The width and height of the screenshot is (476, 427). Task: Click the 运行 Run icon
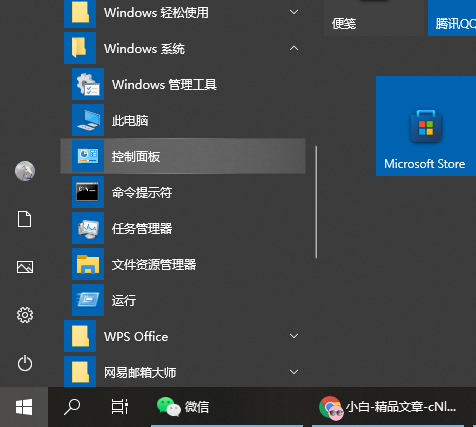tap(88, 300)
